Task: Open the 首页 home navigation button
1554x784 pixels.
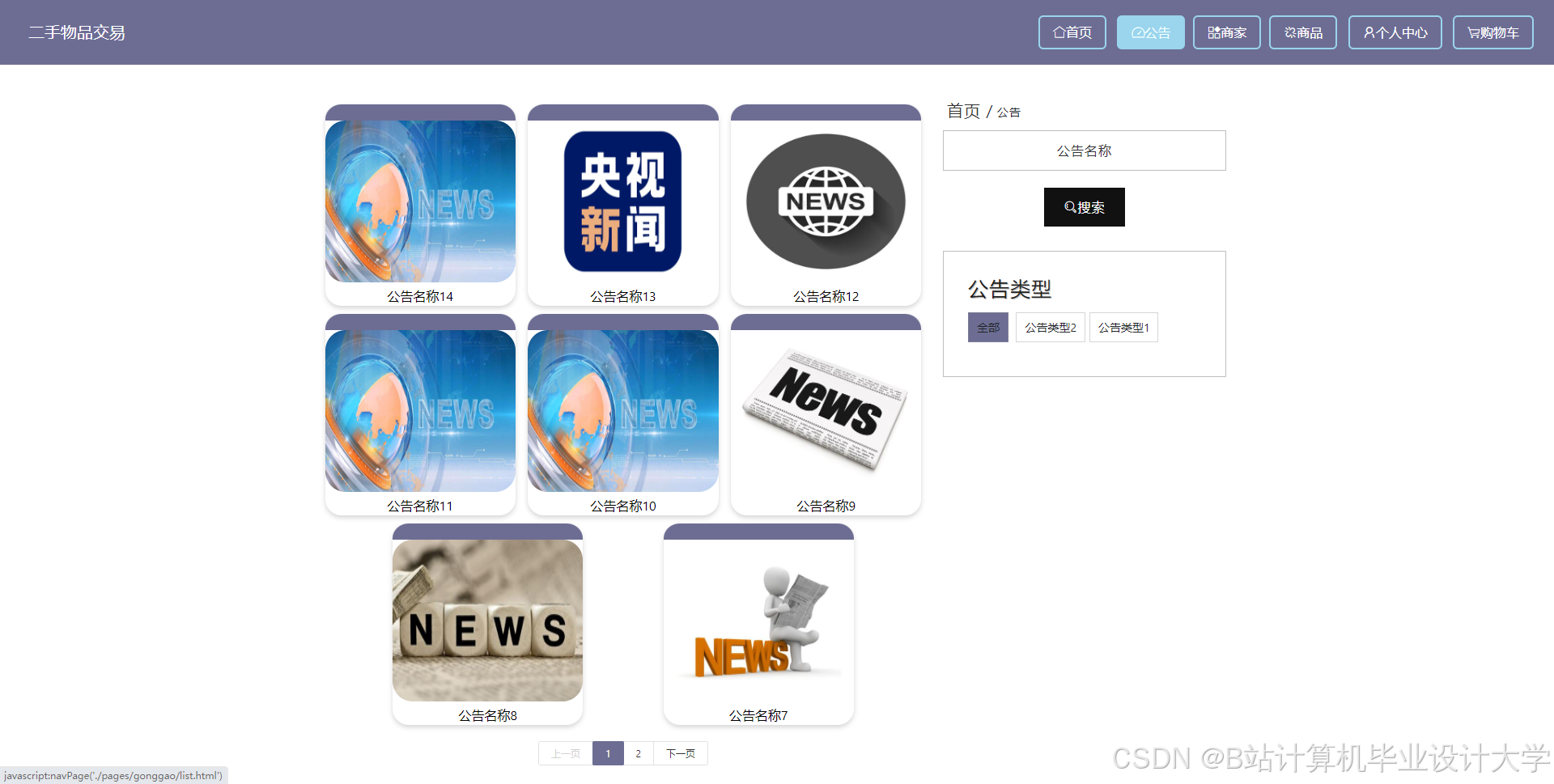Action: pyautogui.click(x=1072, y=32)
